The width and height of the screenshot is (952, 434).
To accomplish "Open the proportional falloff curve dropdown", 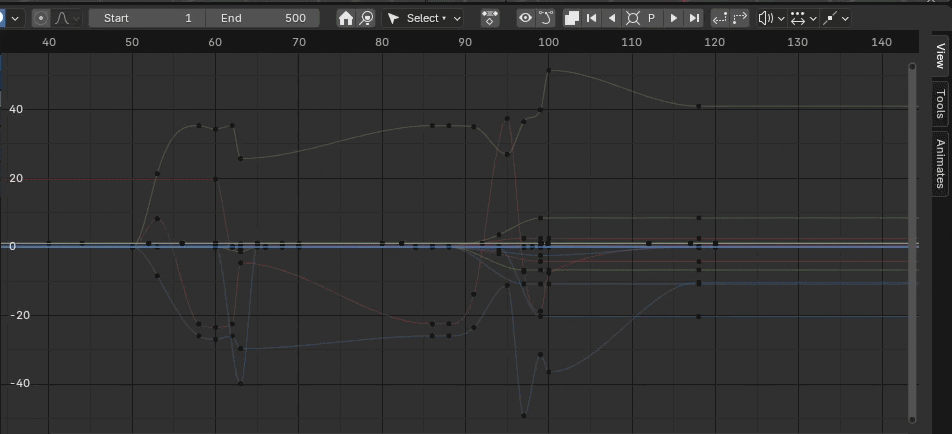I will point(67,18).
